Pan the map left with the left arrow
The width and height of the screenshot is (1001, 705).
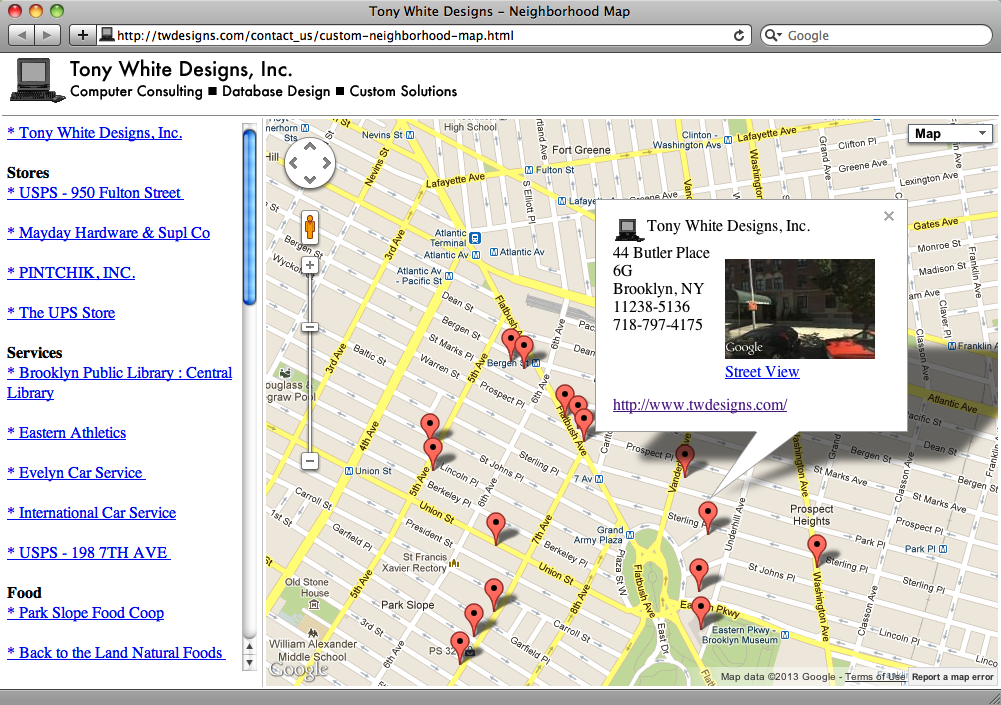coord(294,163)
